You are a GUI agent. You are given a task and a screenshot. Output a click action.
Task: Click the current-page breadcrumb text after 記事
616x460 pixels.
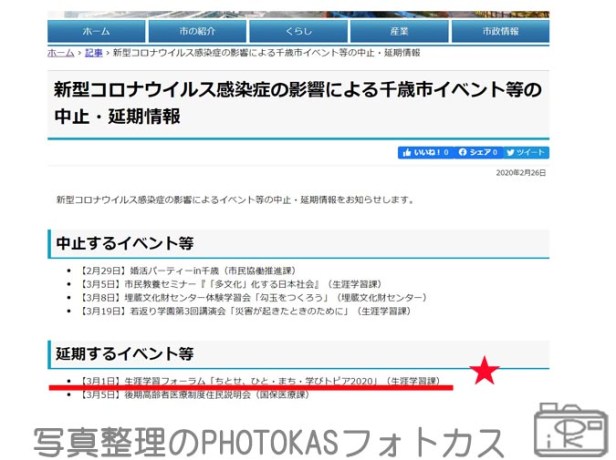(266, 53)
